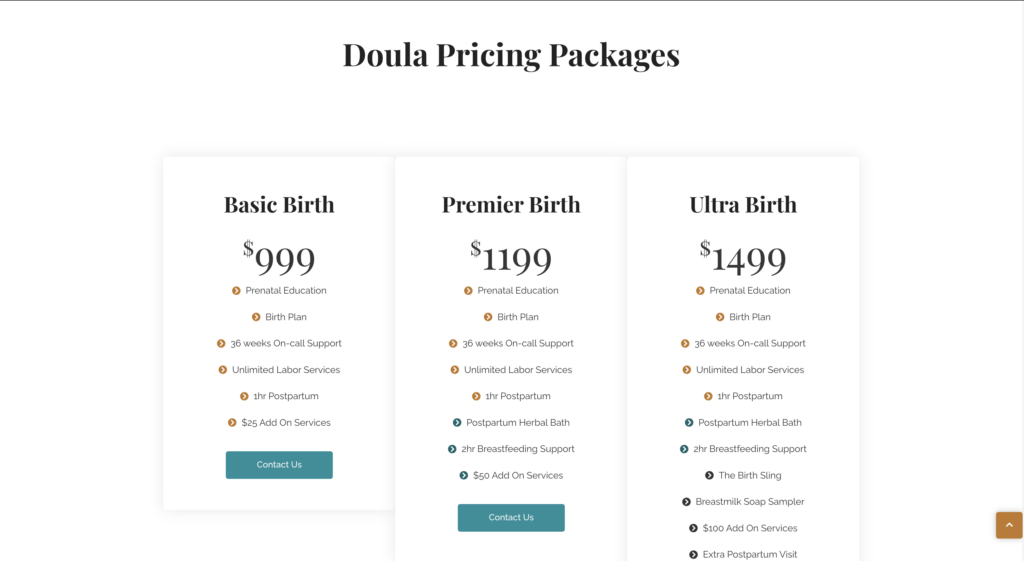This screenshot has width=1024, height=561.
Task: Click bullet icon next to $25 Add On Services
Action: pos(232,423)
